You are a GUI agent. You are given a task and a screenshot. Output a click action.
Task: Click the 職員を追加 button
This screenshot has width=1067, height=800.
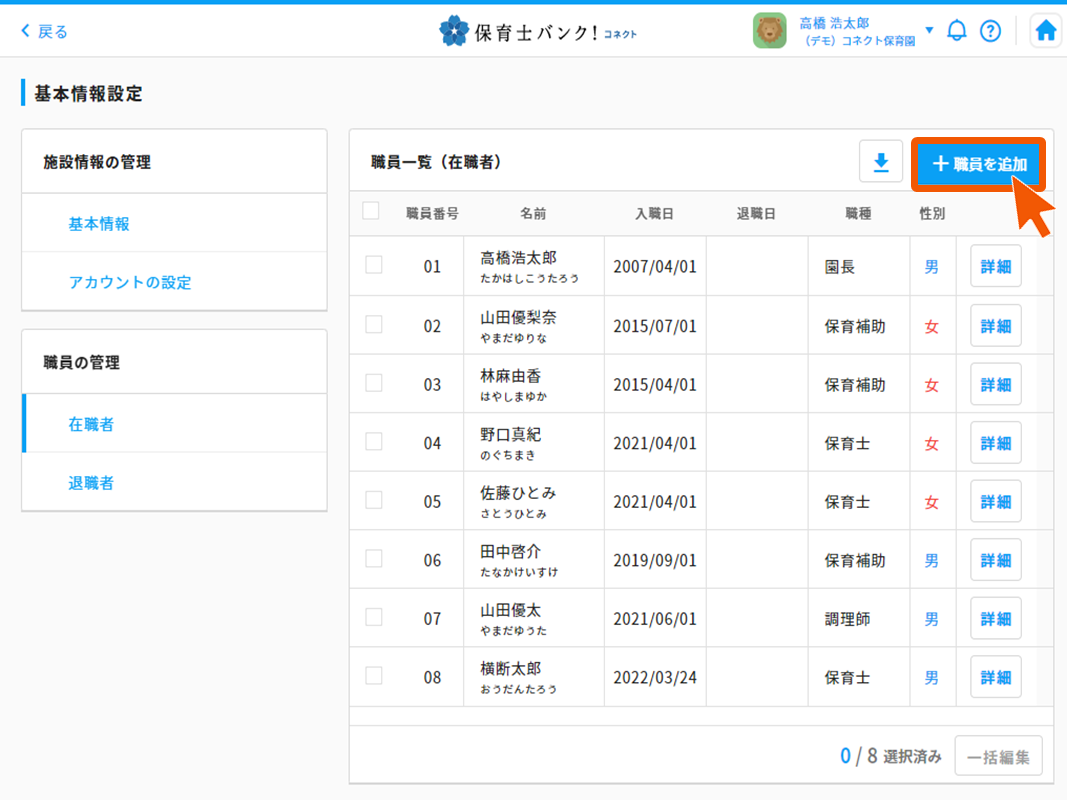[978, 164]
